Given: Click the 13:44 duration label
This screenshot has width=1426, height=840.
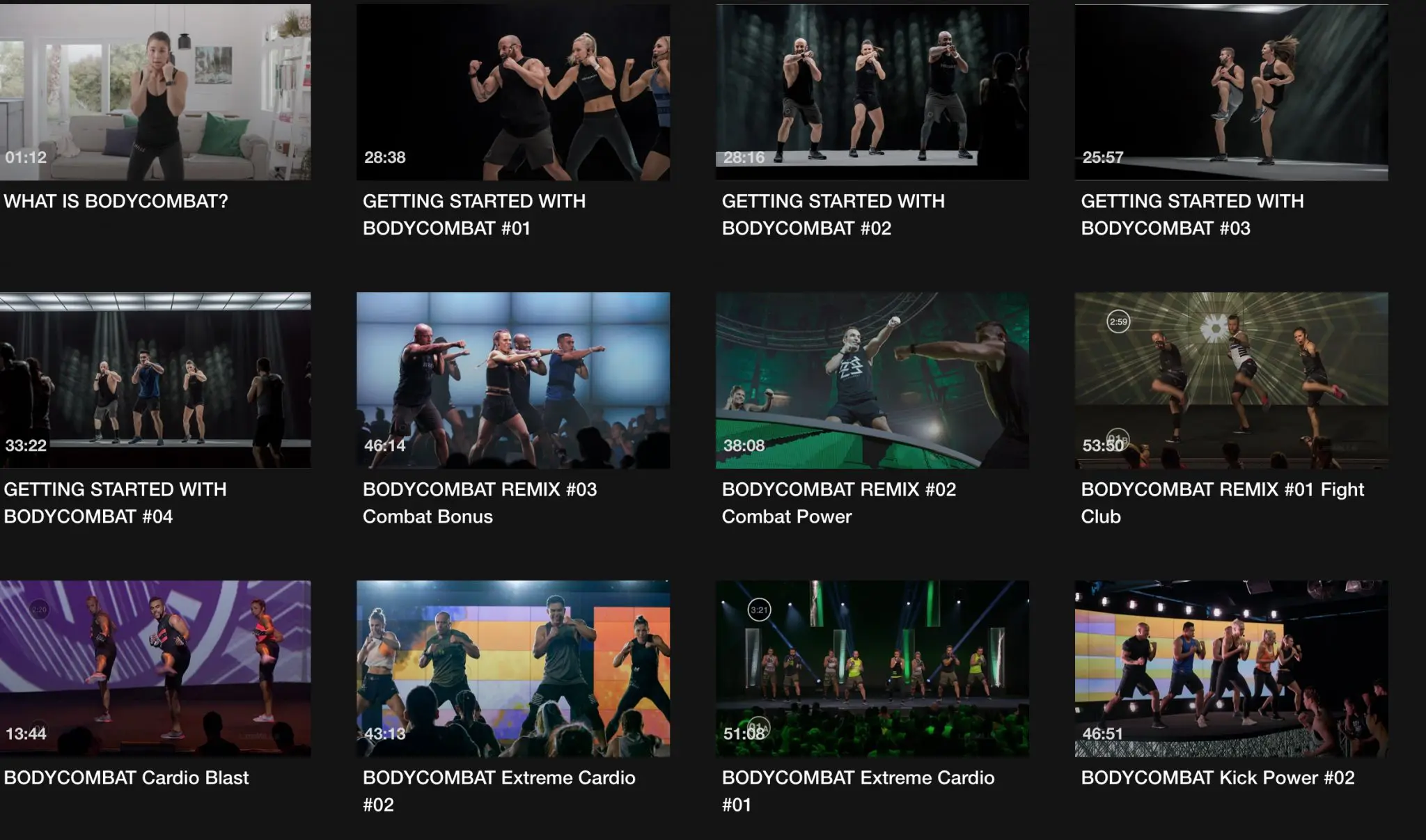Looking at the screenshot, I should 26,734.
